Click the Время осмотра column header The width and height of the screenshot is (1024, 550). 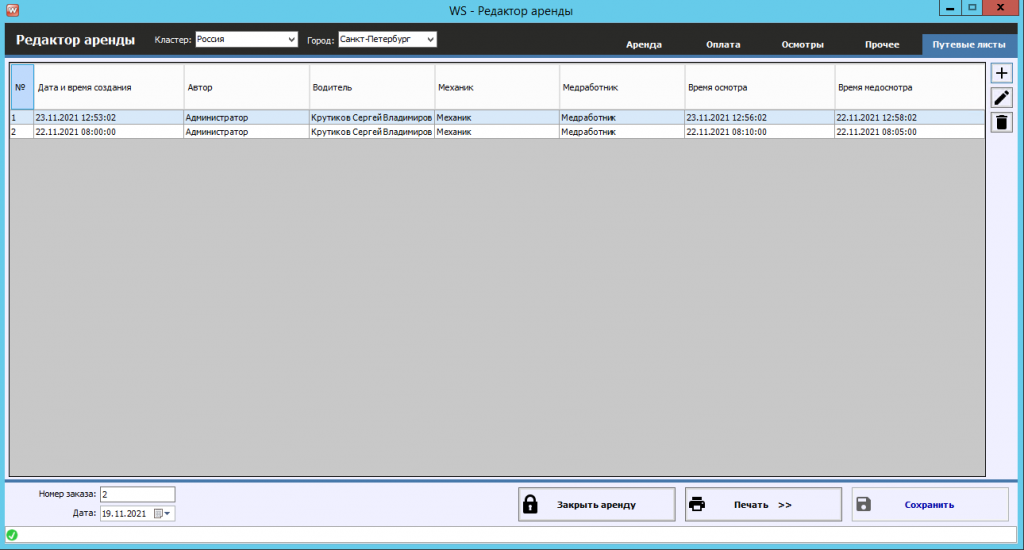click(x=760, y=87)
